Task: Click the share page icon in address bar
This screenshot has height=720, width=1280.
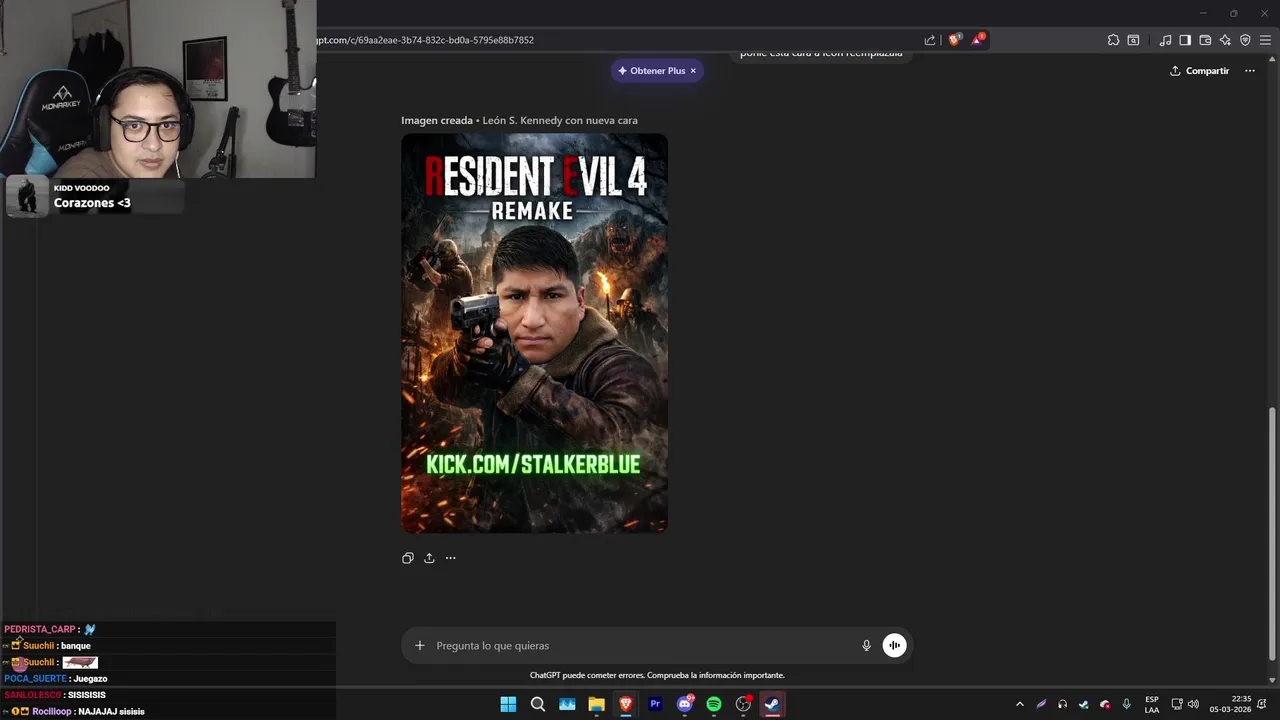Action: pos(930,40)
